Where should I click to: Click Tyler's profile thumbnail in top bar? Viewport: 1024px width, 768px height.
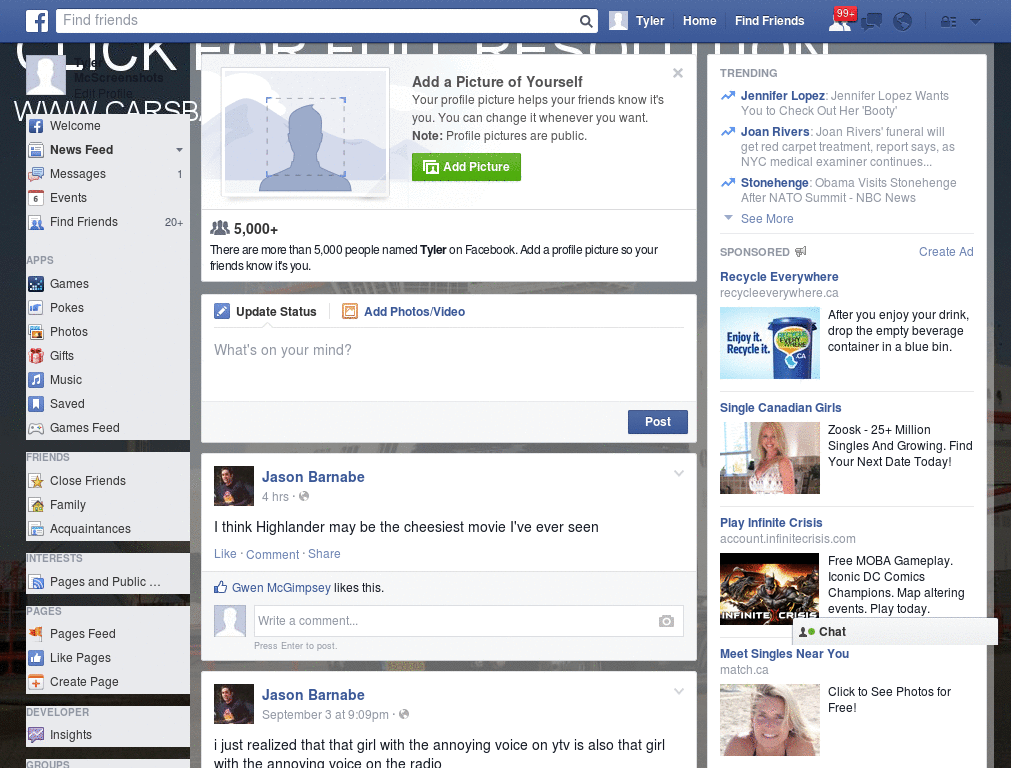[618, 21]
